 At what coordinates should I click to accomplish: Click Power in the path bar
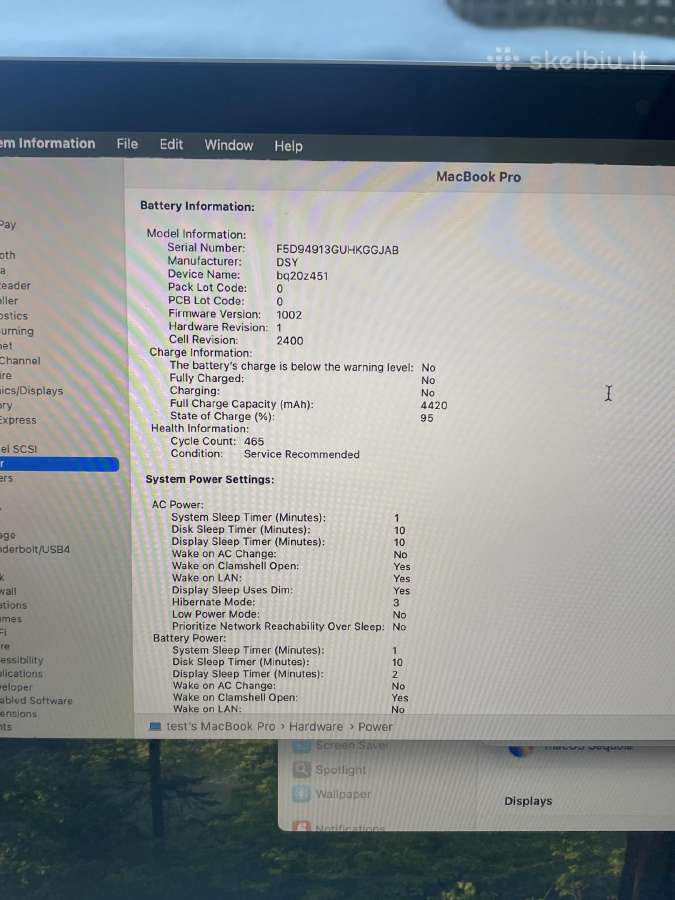(x=375, y=727)
